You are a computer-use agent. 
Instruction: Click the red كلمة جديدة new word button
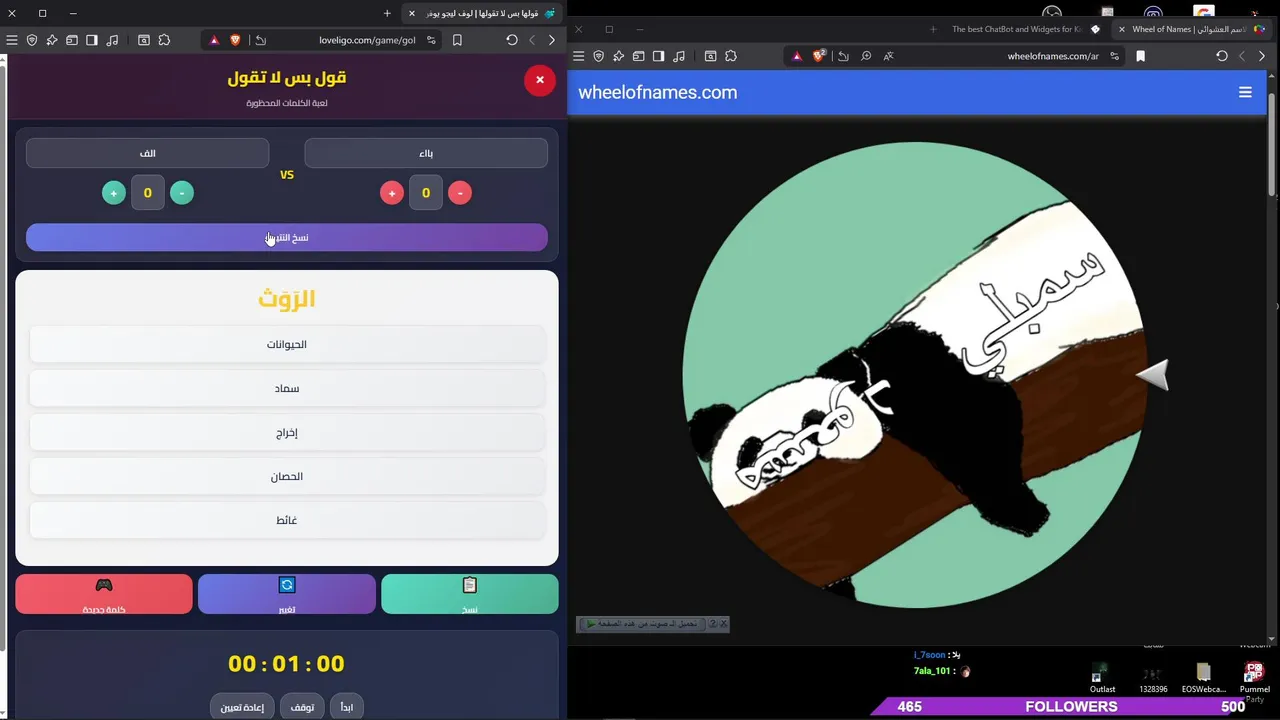[104, 594]
